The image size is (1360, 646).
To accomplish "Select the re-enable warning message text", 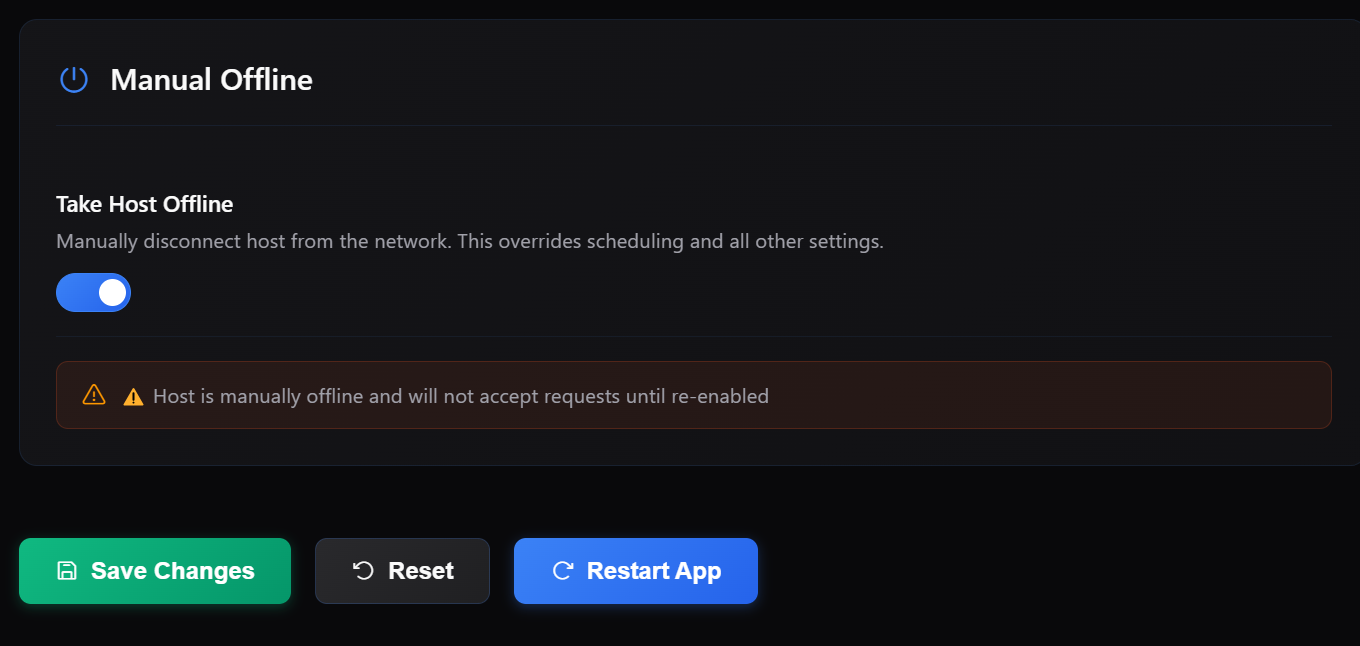I will 461,395.
